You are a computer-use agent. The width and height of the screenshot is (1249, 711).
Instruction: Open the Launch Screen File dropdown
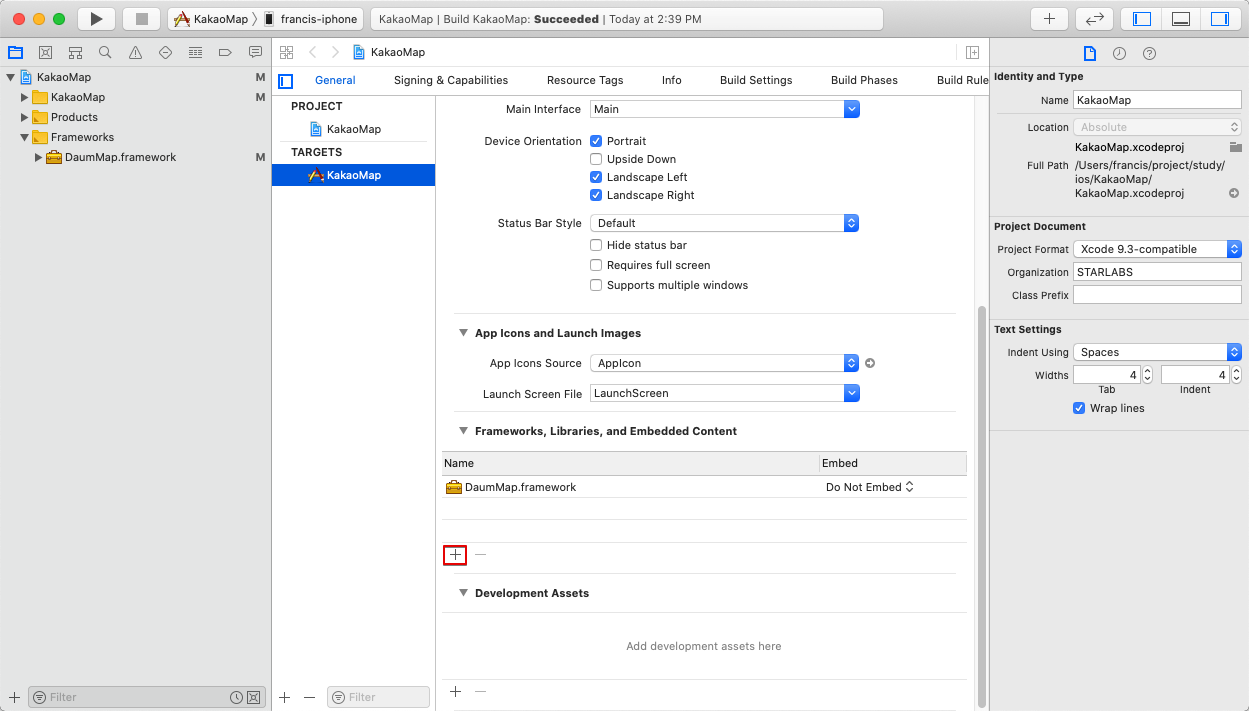[x=724, y=393]
